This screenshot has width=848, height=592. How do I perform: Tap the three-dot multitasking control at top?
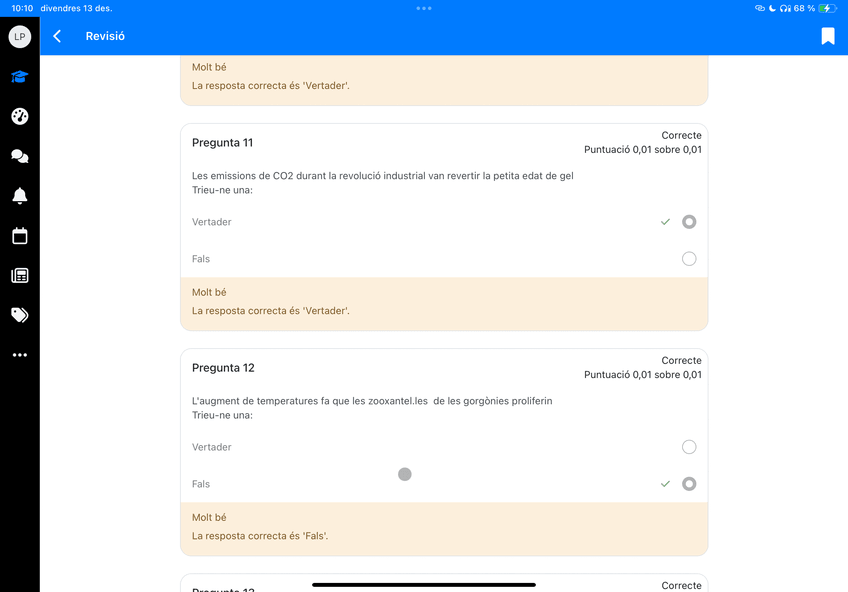(x=424, y=8)
